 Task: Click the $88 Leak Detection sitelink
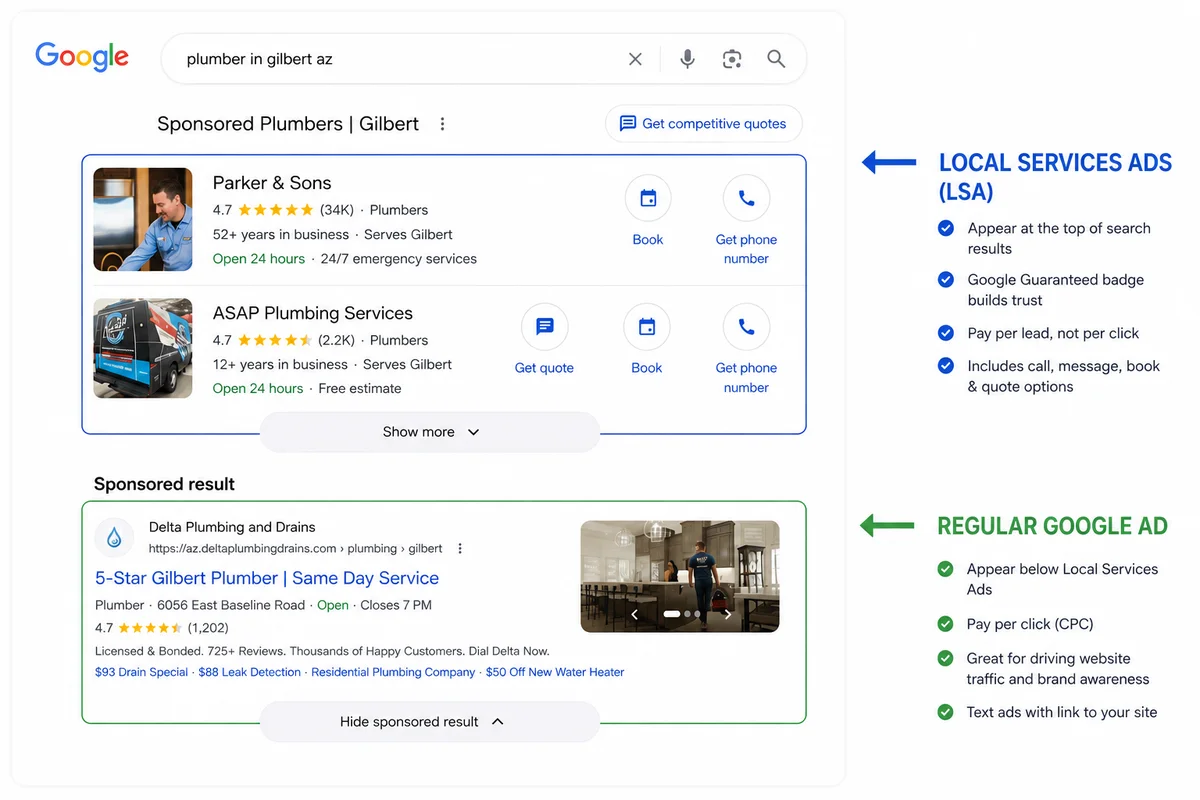point(250,672)
